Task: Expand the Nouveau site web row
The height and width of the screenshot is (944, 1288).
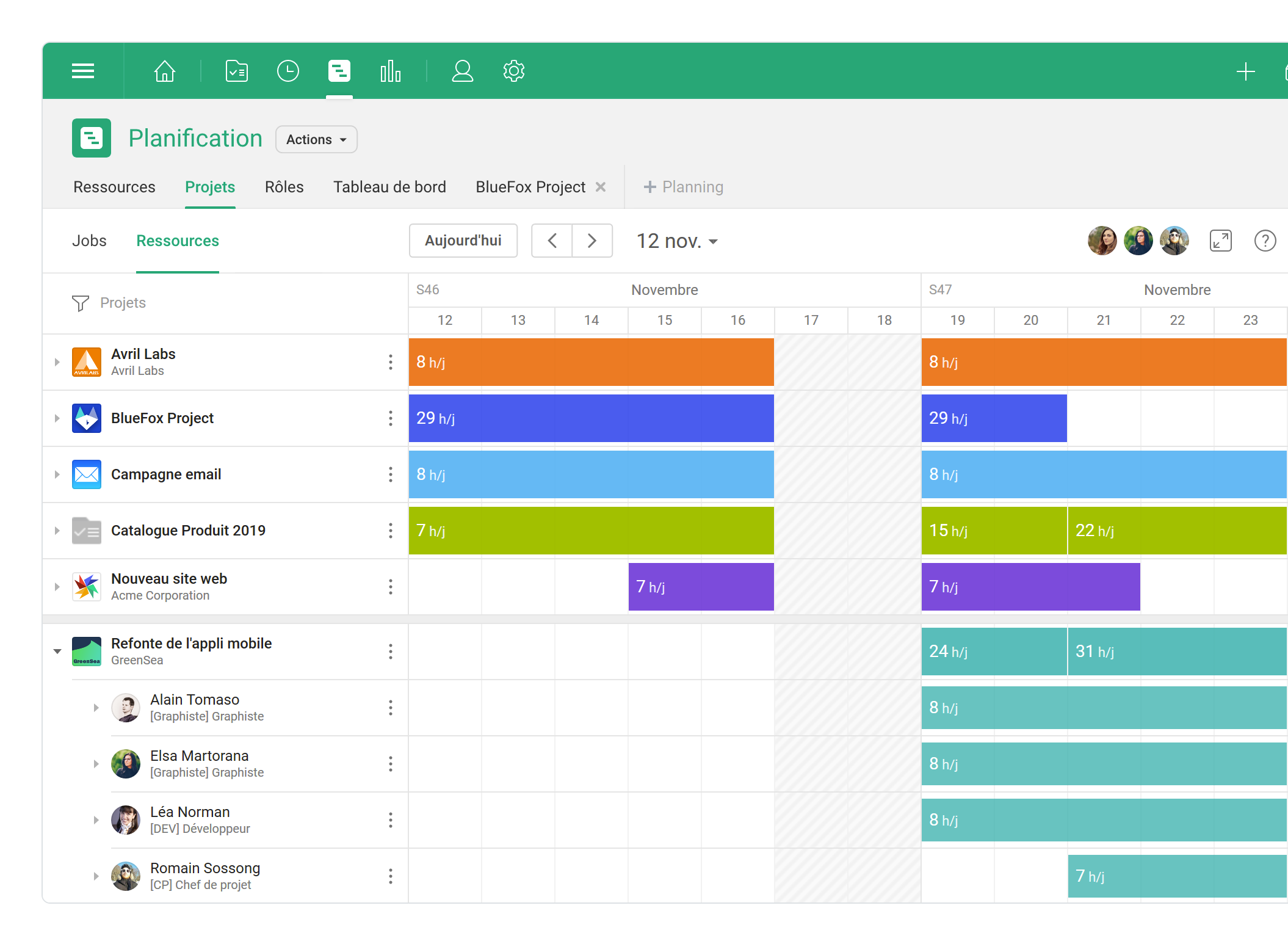Action: (x=57, y=587)
